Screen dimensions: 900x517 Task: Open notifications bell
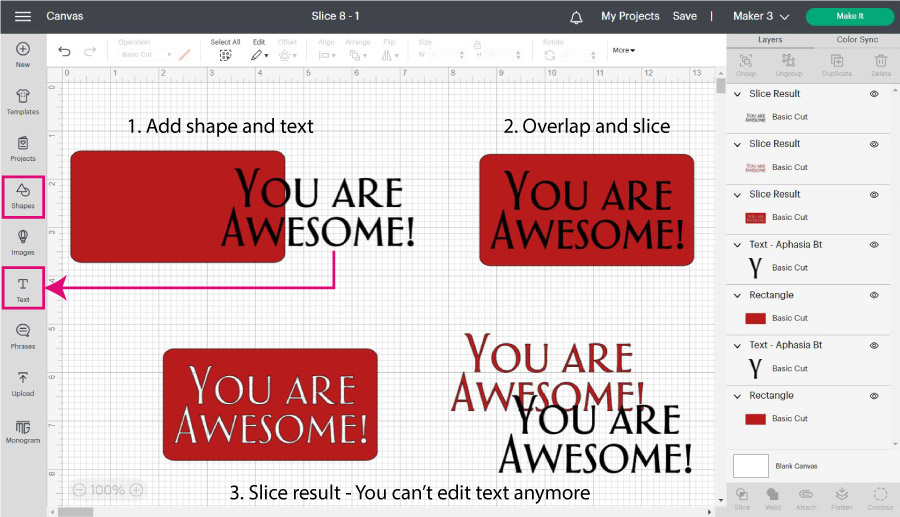point(576,17)
